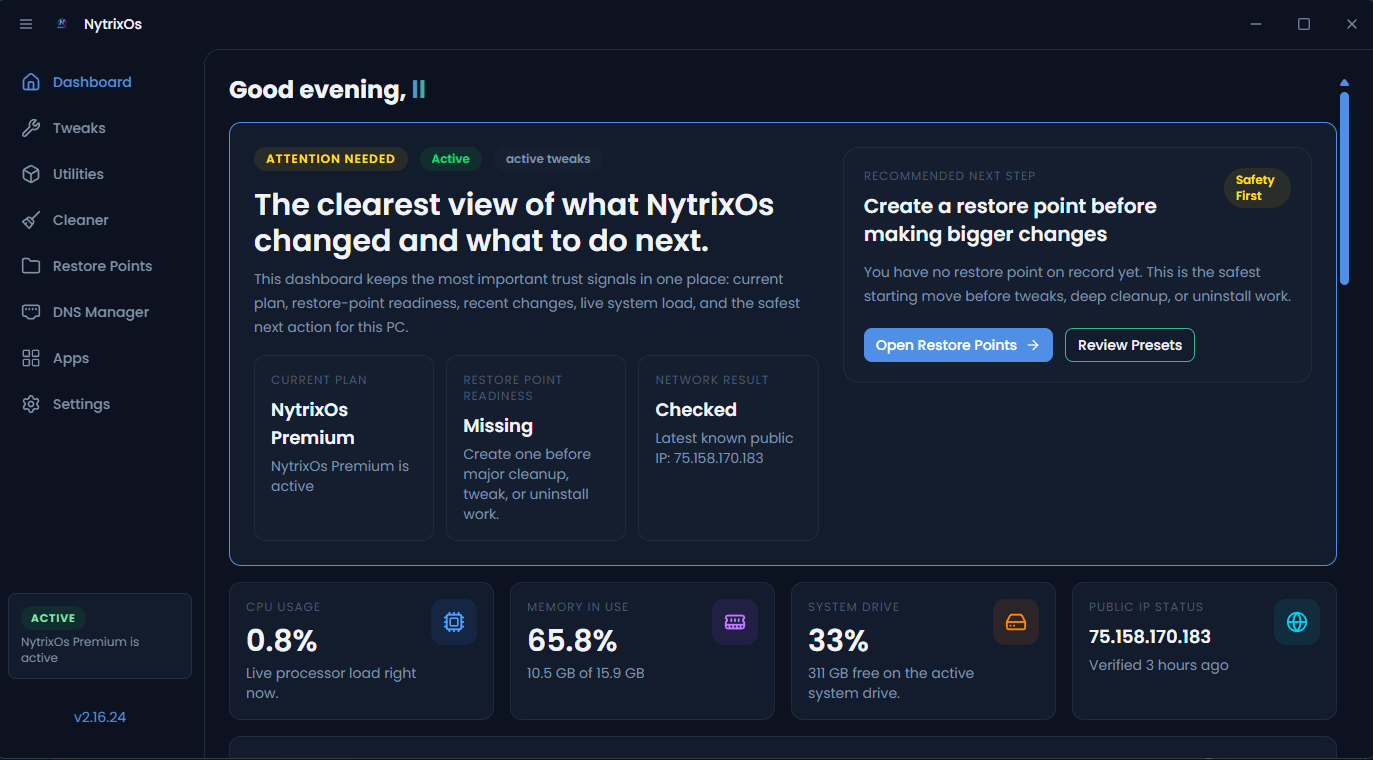This screenshot has height=760, width=1373.
Task: Click the memory icon on the Memory card
Action: [735, 621]
